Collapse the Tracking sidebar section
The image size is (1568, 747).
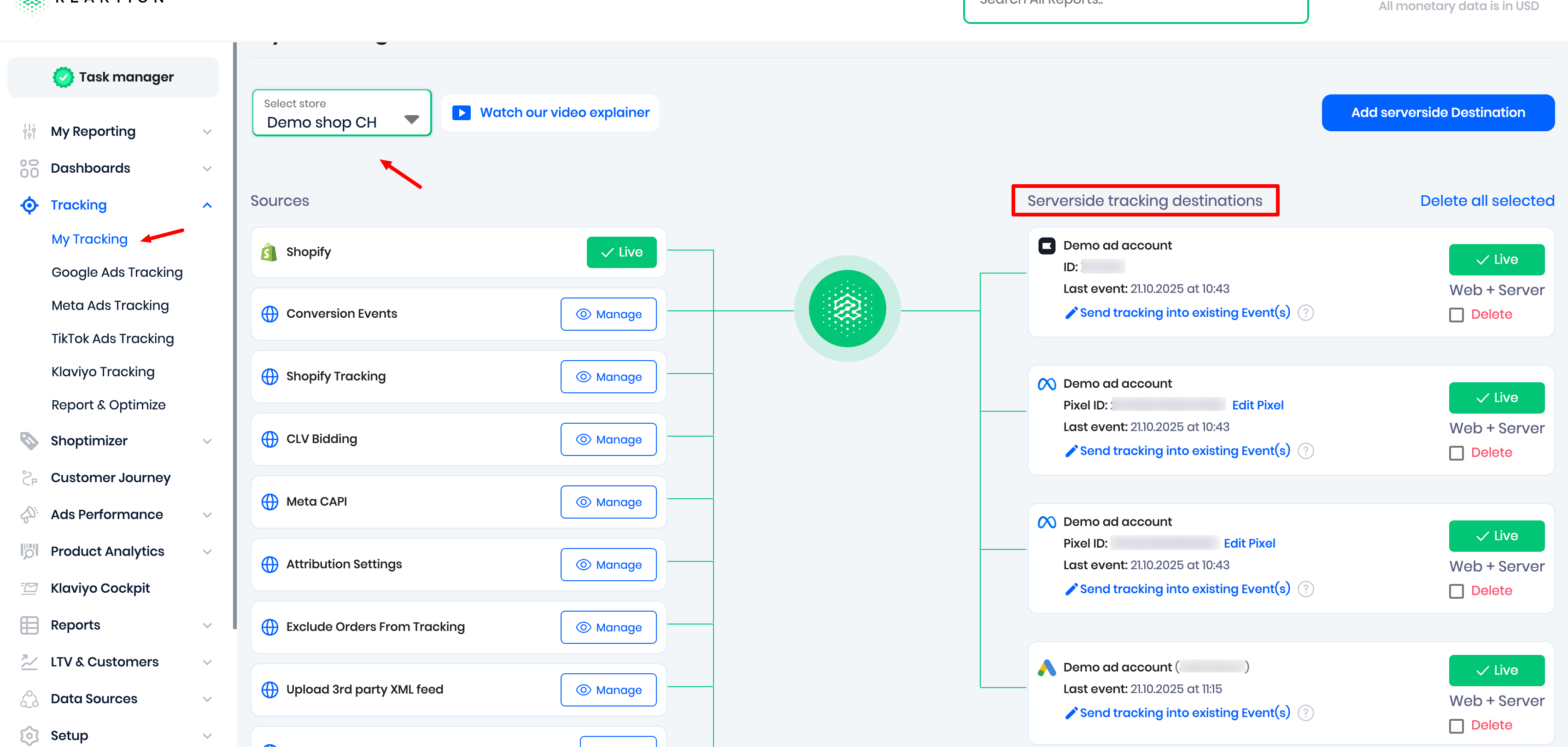[x=207, y=205]
